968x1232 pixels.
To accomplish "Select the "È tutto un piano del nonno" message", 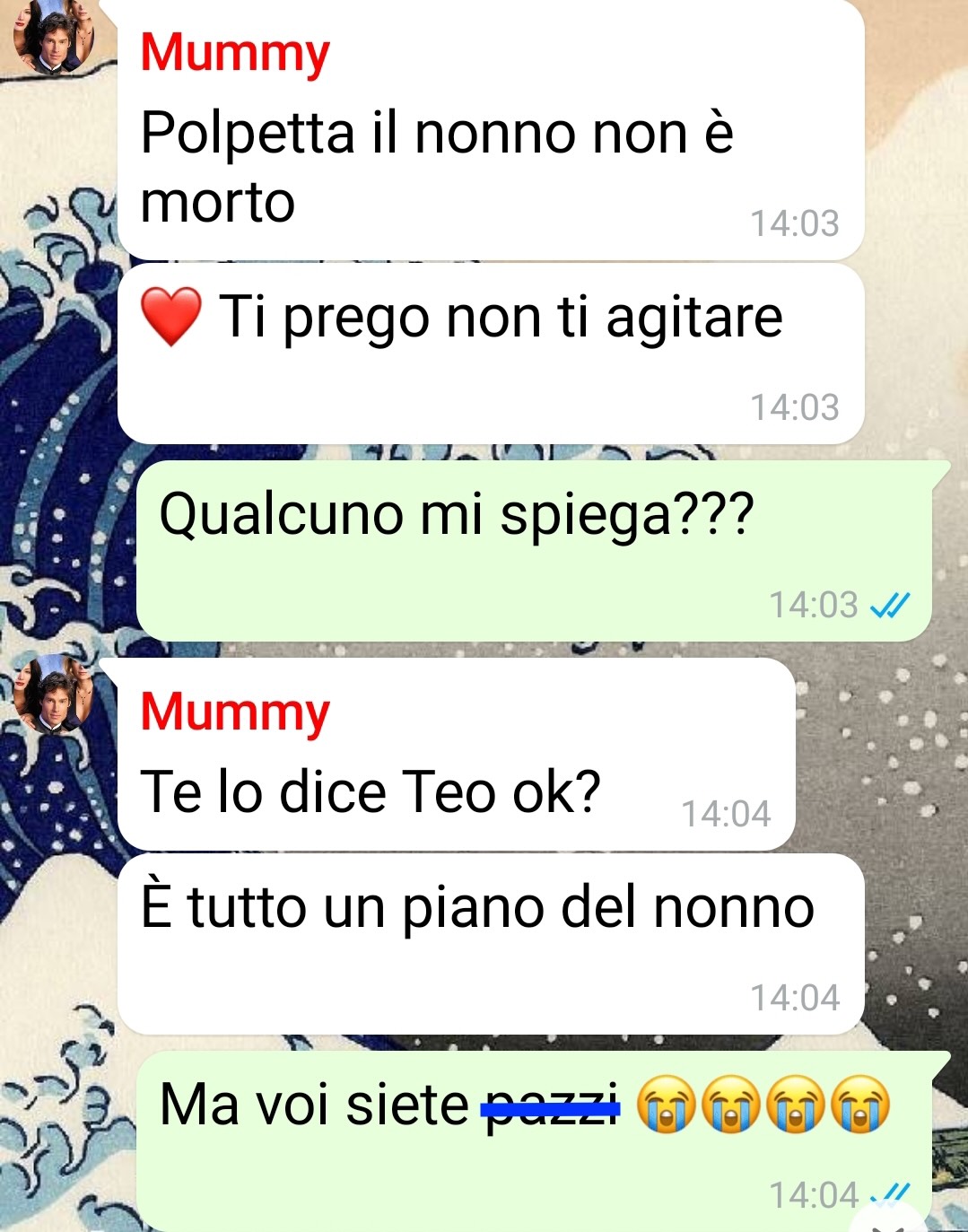I will [x=491, y=944].
